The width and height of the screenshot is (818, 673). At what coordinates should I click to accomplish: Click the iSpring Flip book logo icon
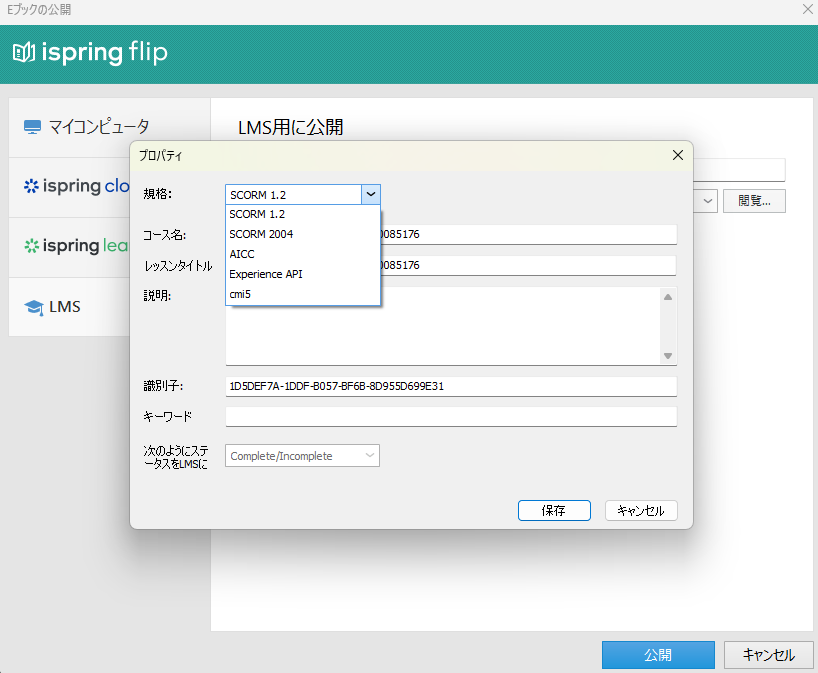[24, 52]
